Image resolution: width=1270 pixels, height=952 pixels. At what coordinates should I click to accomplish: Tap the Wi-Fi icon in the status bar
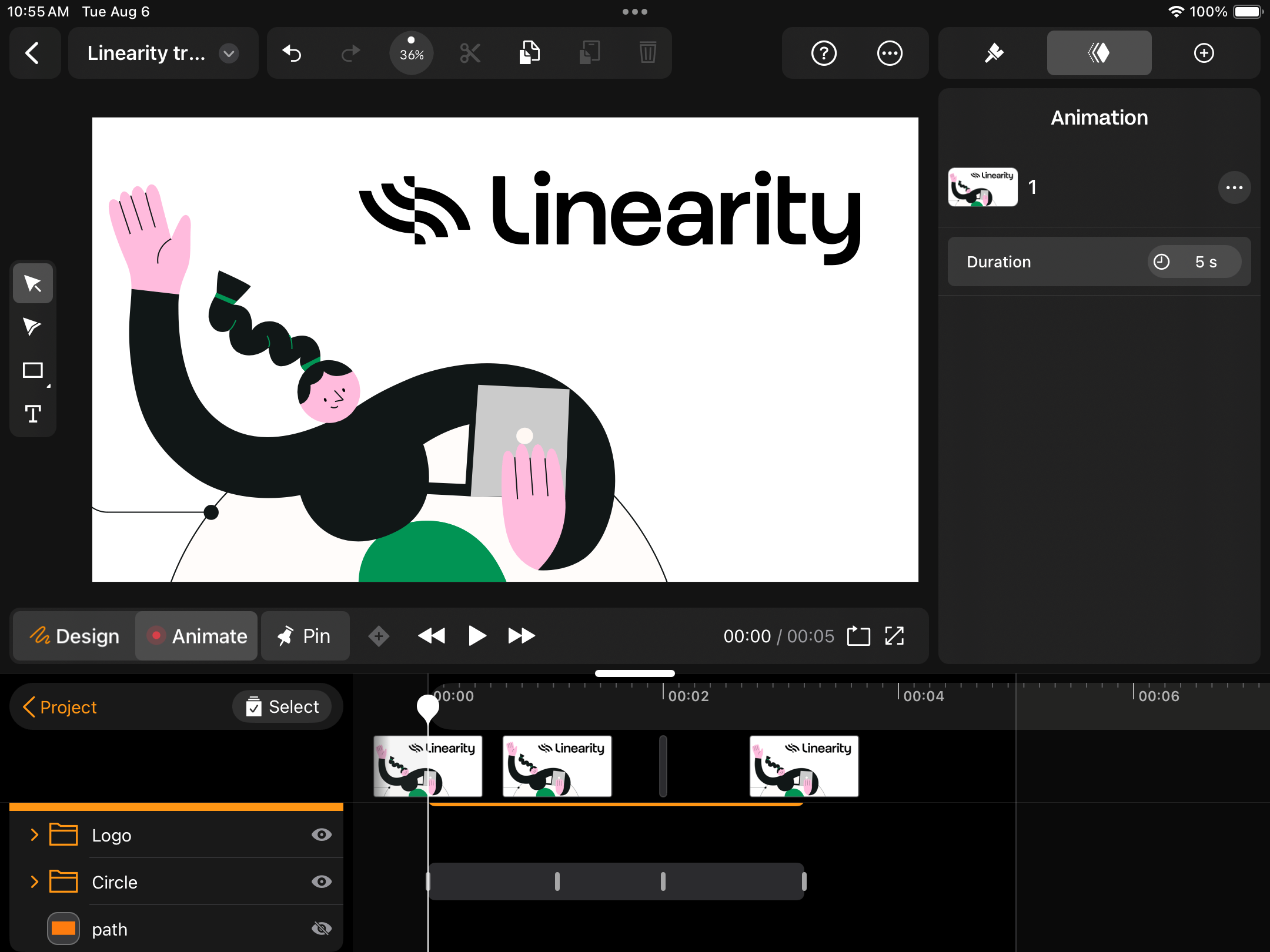pyautogui.click(x=1176, y=12)
